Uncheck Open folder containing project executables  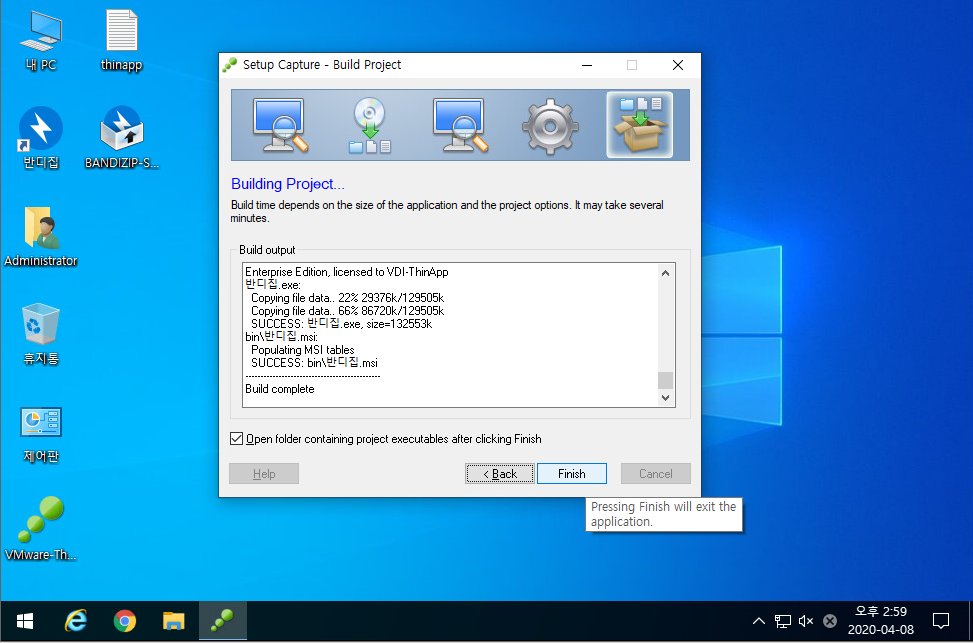pyautogui.click(x=236, y=439)
